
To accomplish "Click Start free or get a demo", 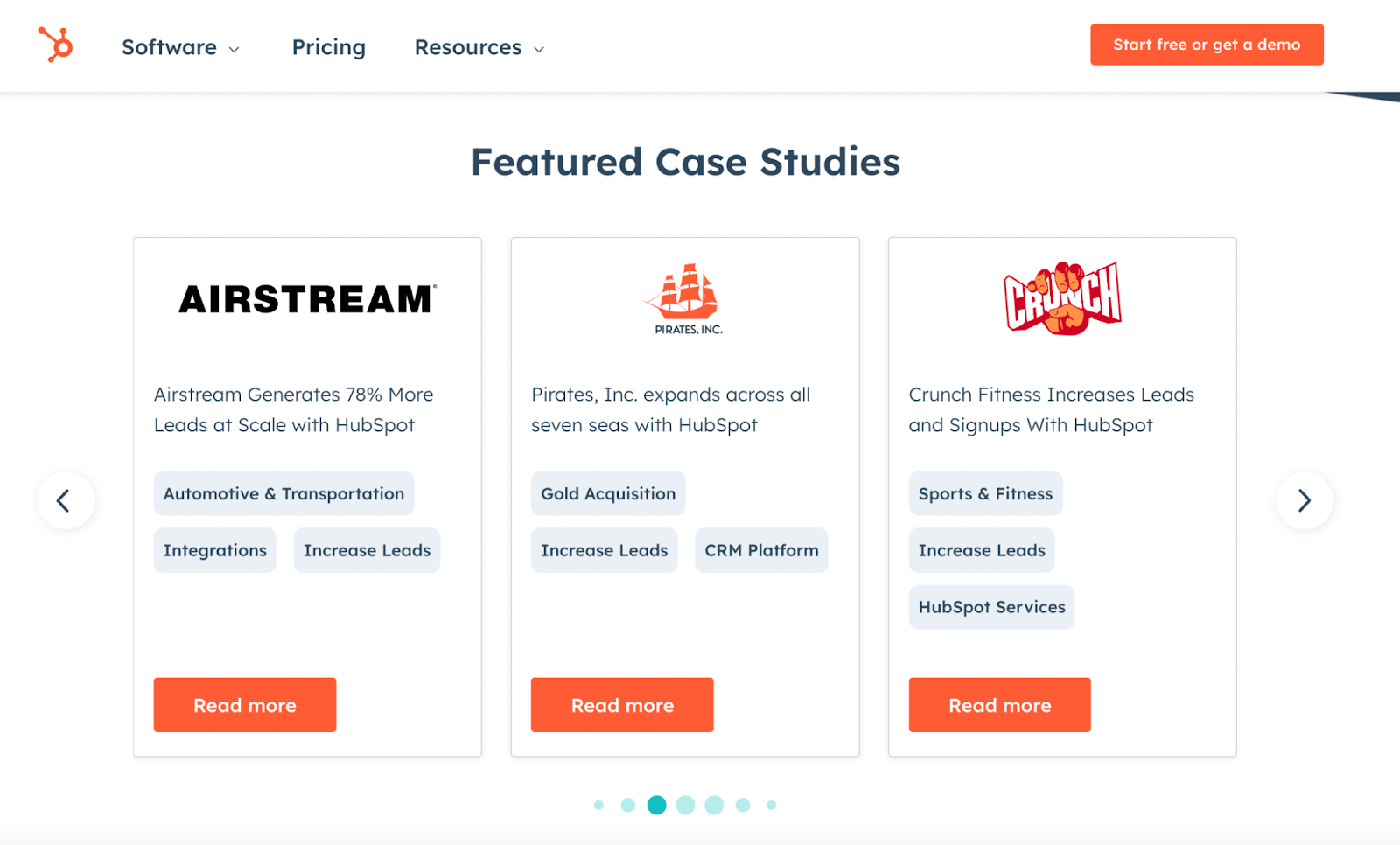I will click(1207, 45).
